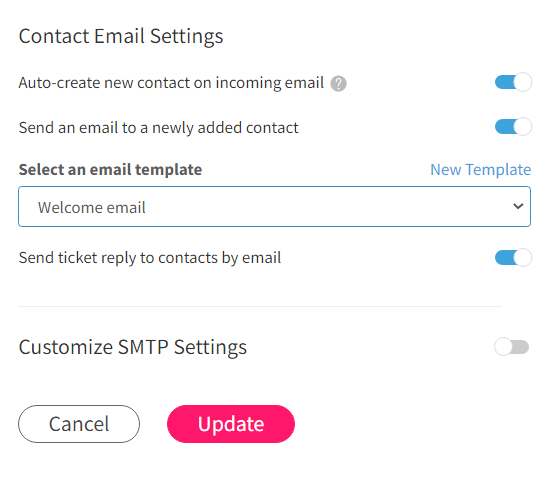The image size is (556, 477).
Task: Click the help question mark icon
Action: coord(338,84)
